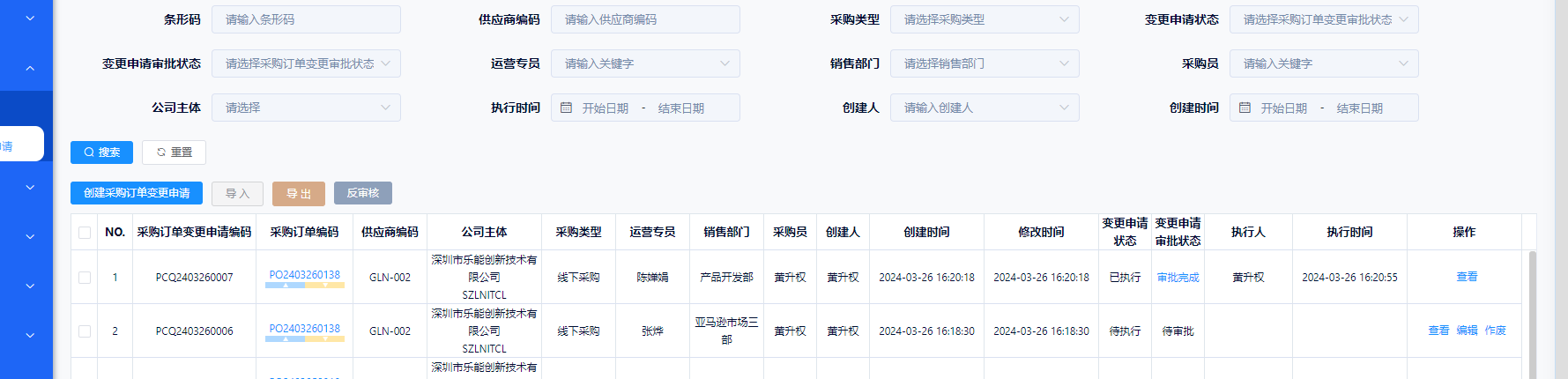The width and height of the screenshot is (1568, 379).
Task: Click 创建时间 start date calendar icon
Action: (x=1245, y=108)
